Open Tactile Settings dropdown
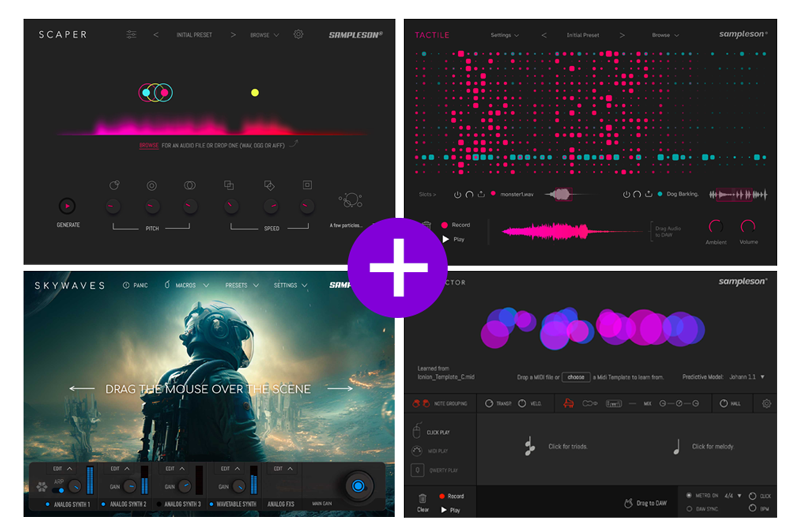 [505, 35]
